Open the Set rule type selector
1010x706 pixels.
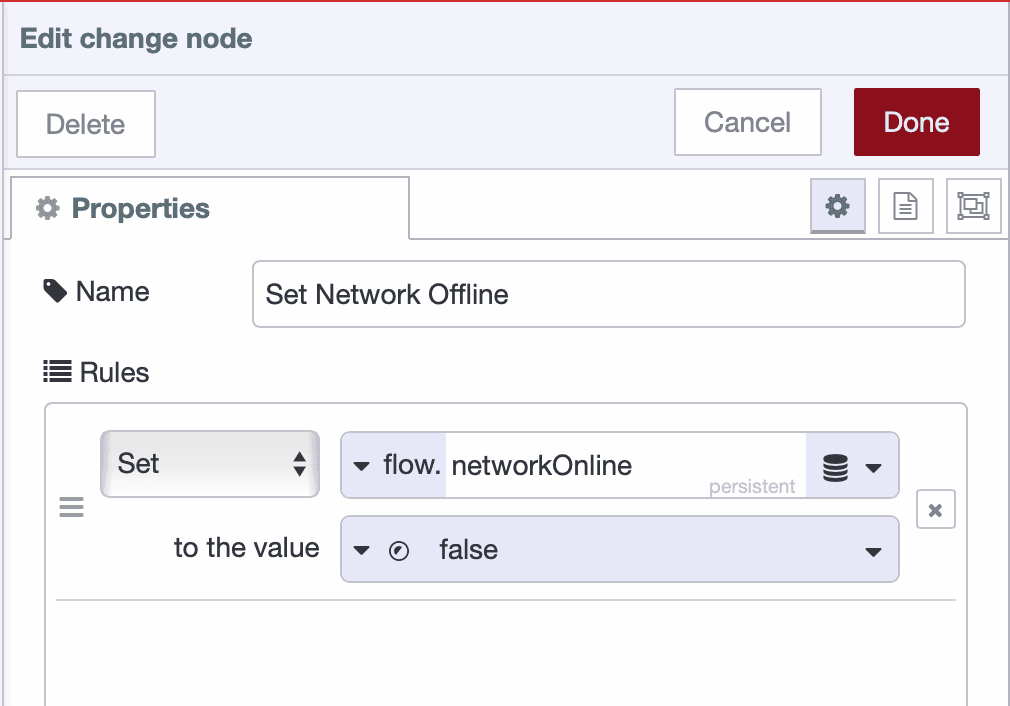coord(210,464)
